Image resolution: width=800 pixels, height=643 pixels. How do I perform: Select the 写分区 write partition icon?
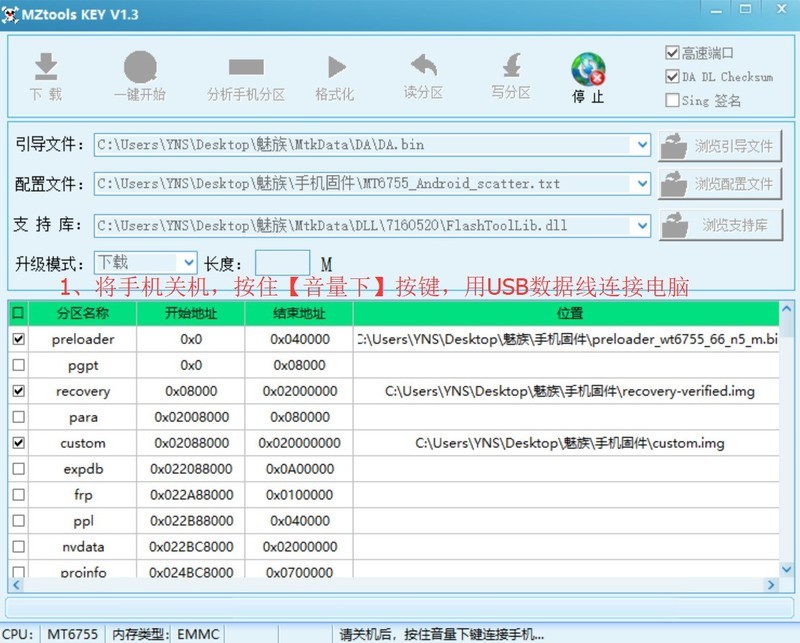pyautogui.click(x=511, y=66)
